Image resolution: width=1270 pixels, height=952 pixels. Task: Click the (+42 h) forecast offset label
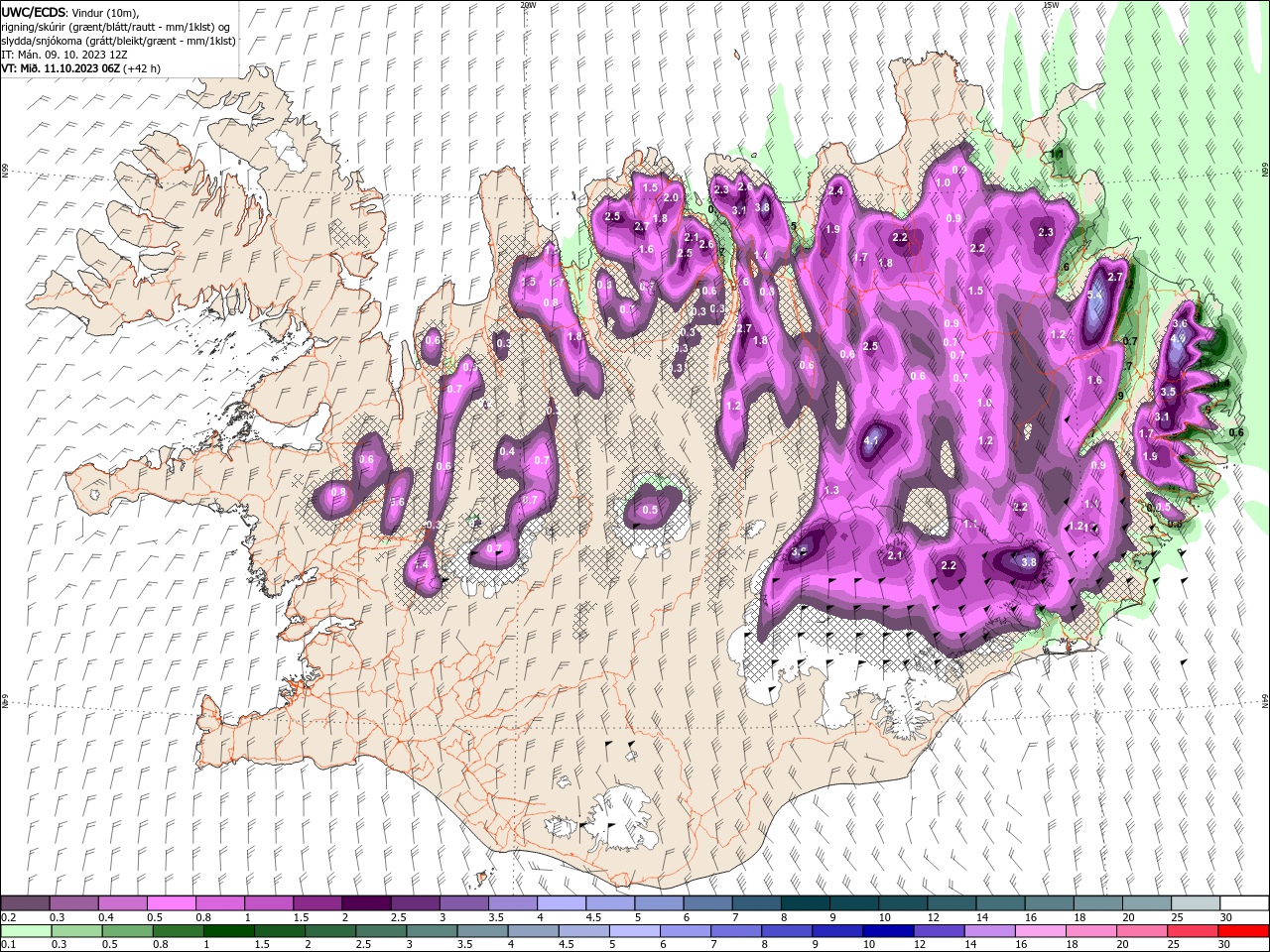[x=143, y=68]
